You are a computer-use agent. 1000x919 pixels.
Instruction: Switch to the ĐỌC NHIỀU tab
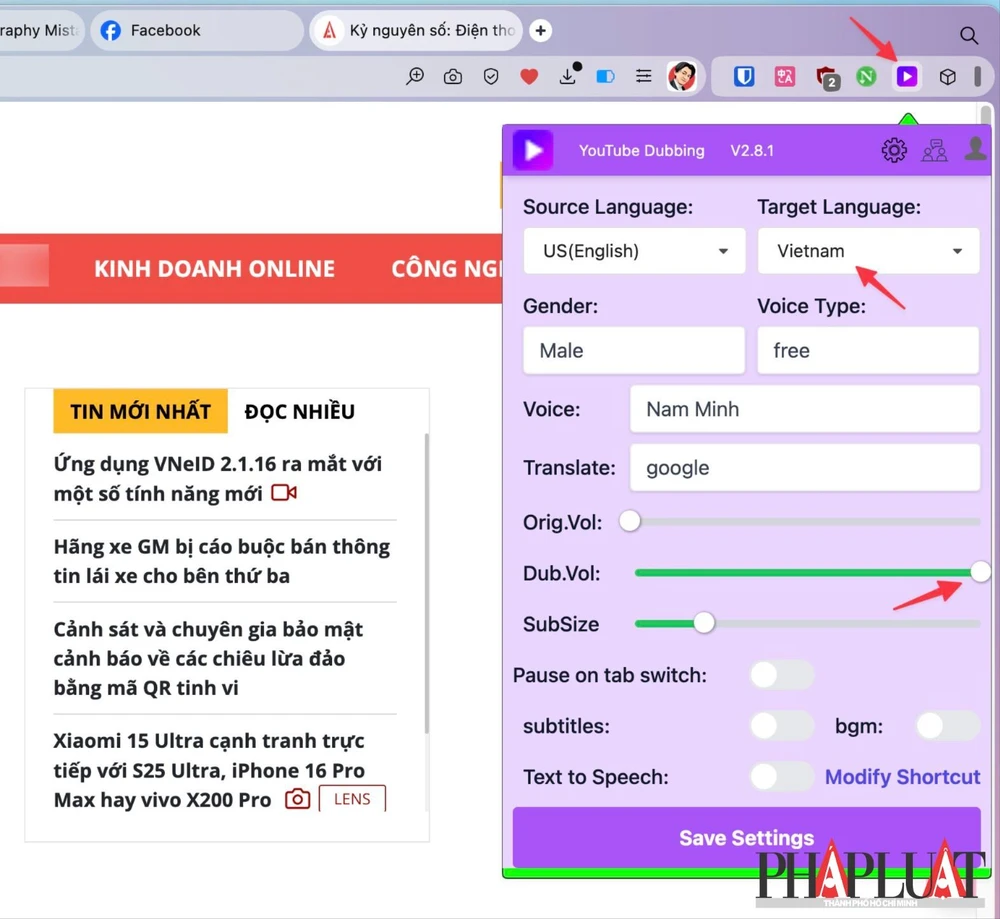click(x=299, y=411)
